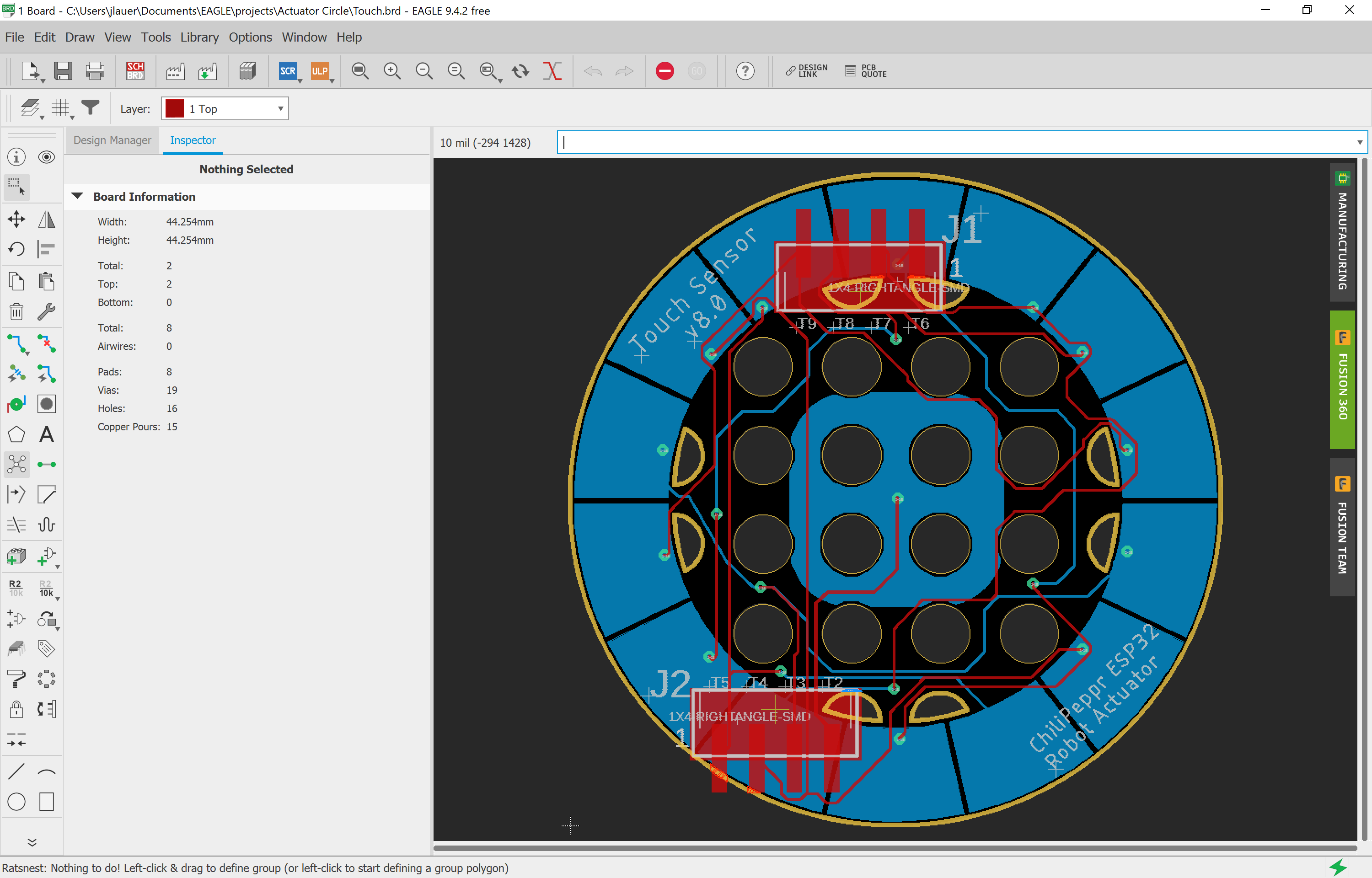Switch to the Design Manager tab
1372x878 pixels.
coord(112,140)
